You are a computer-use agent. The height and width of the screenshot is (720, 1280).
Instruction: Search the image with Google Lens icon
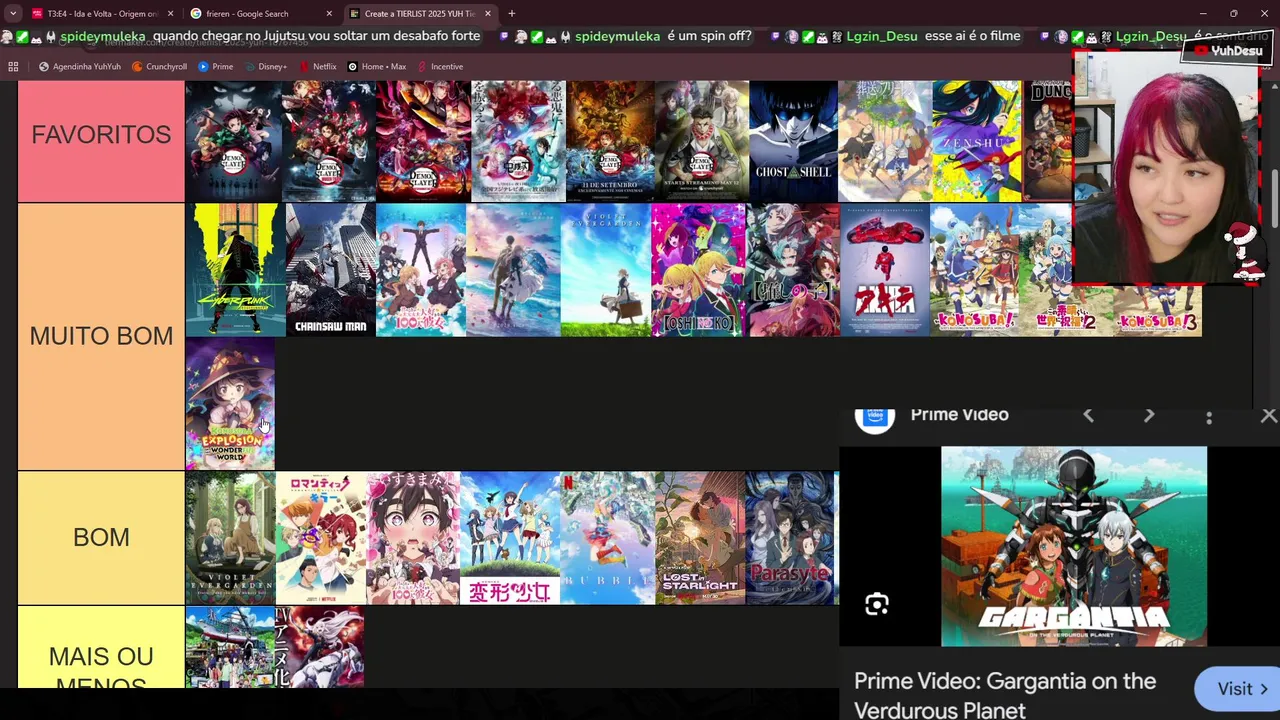(x=877, y=604)
